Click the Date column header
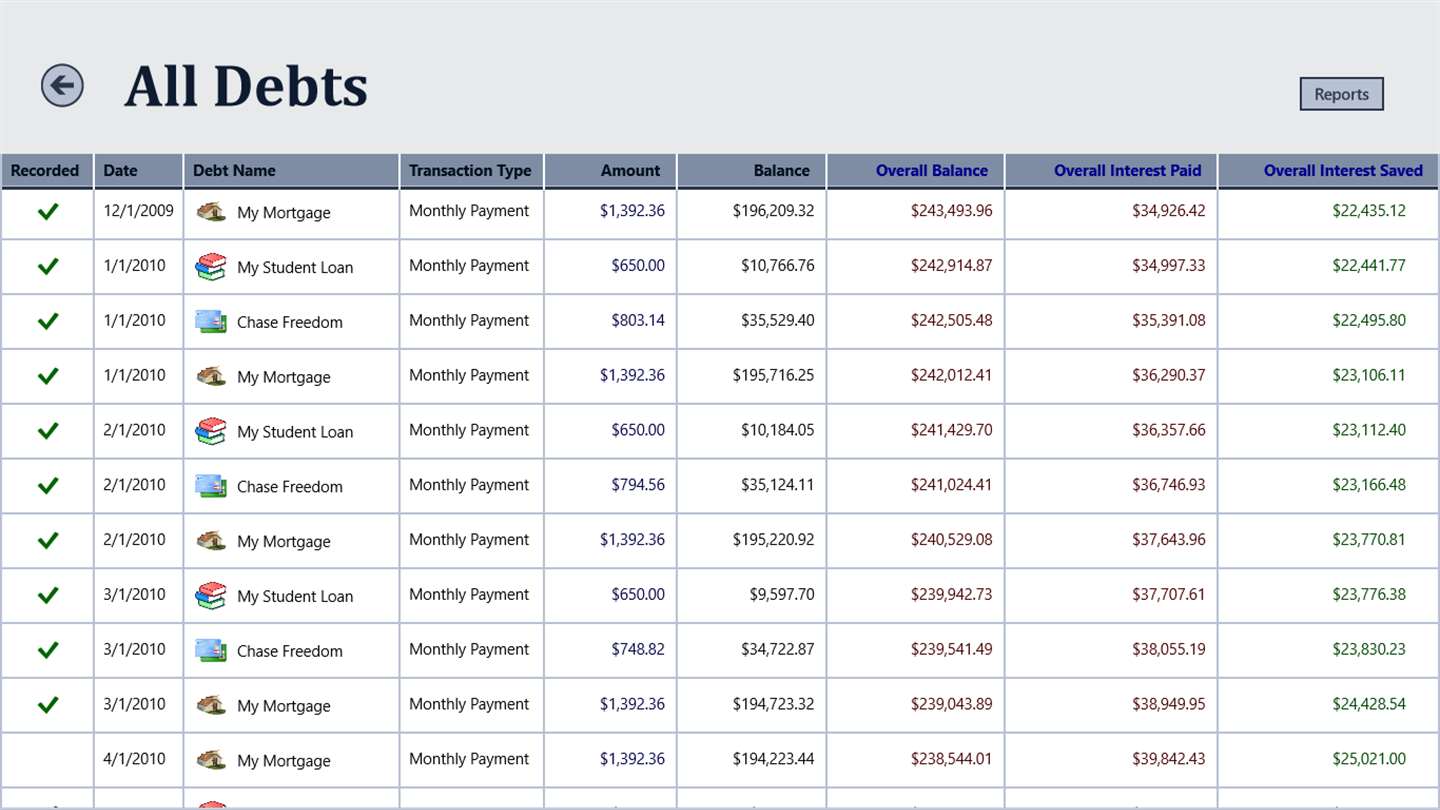 coord(121,171)
